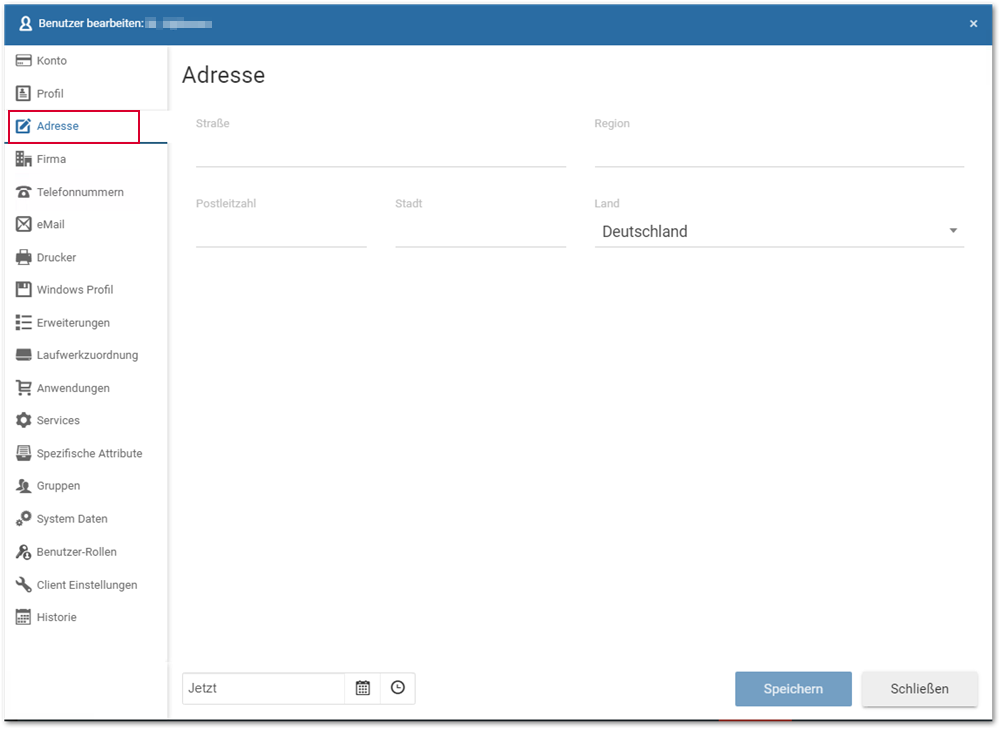This screenshot has width=1000, height=729.
Task: Click the Historie calendar icon
Action: coord(24,617)
